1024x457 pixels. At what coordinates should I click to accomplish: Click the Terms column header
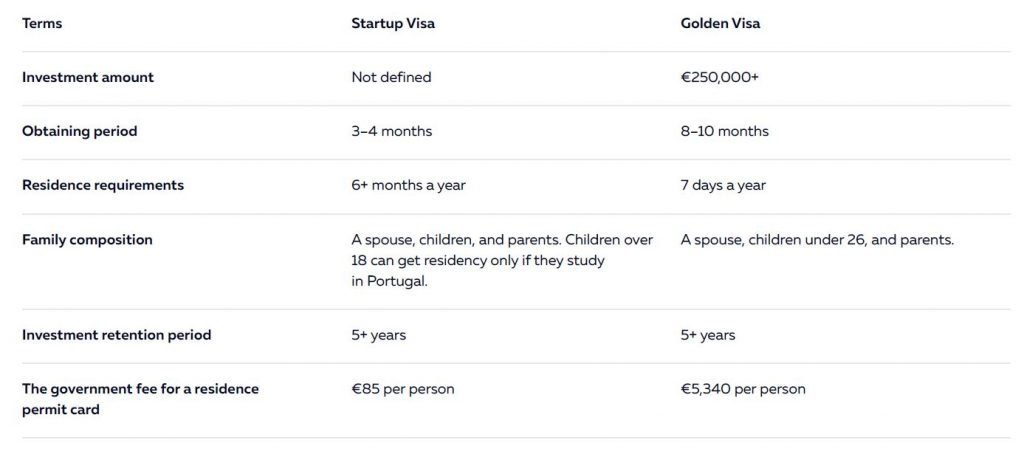pyautogui.click(x=42, y=24)
